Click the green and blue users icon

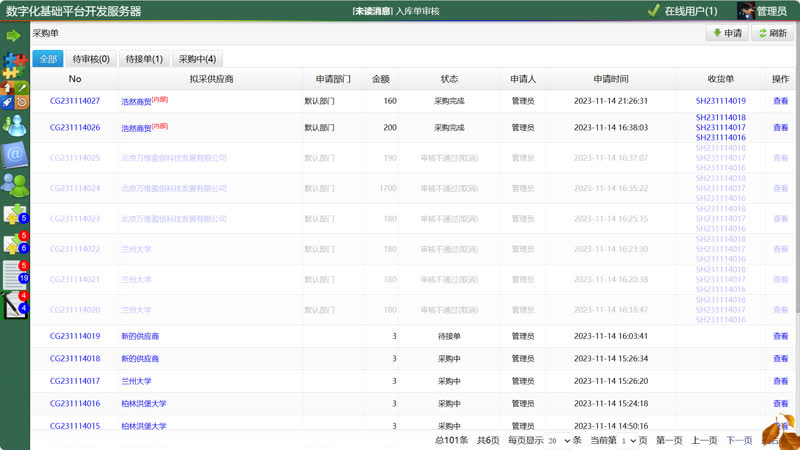click(14, 184)
